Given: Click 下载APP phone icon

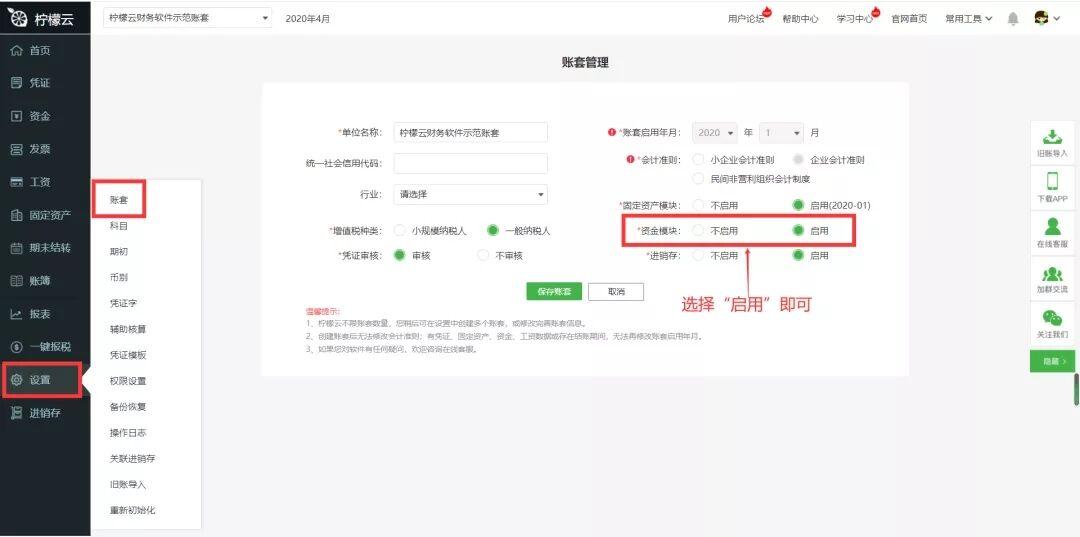Looking at the screenshot, I should 1052,181.
